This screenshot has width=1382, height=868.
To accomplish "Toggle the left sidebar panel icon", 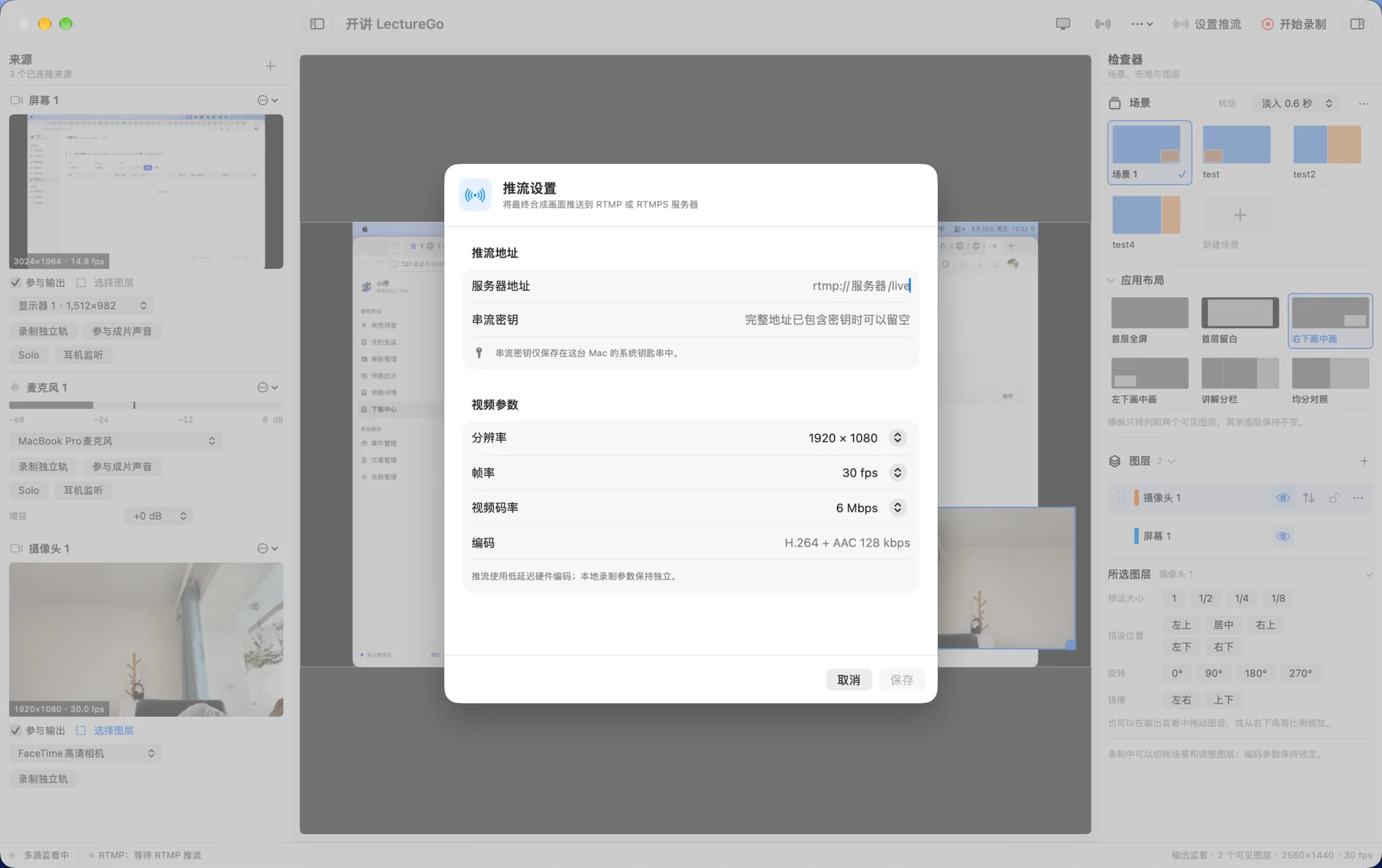I will 317,24.
